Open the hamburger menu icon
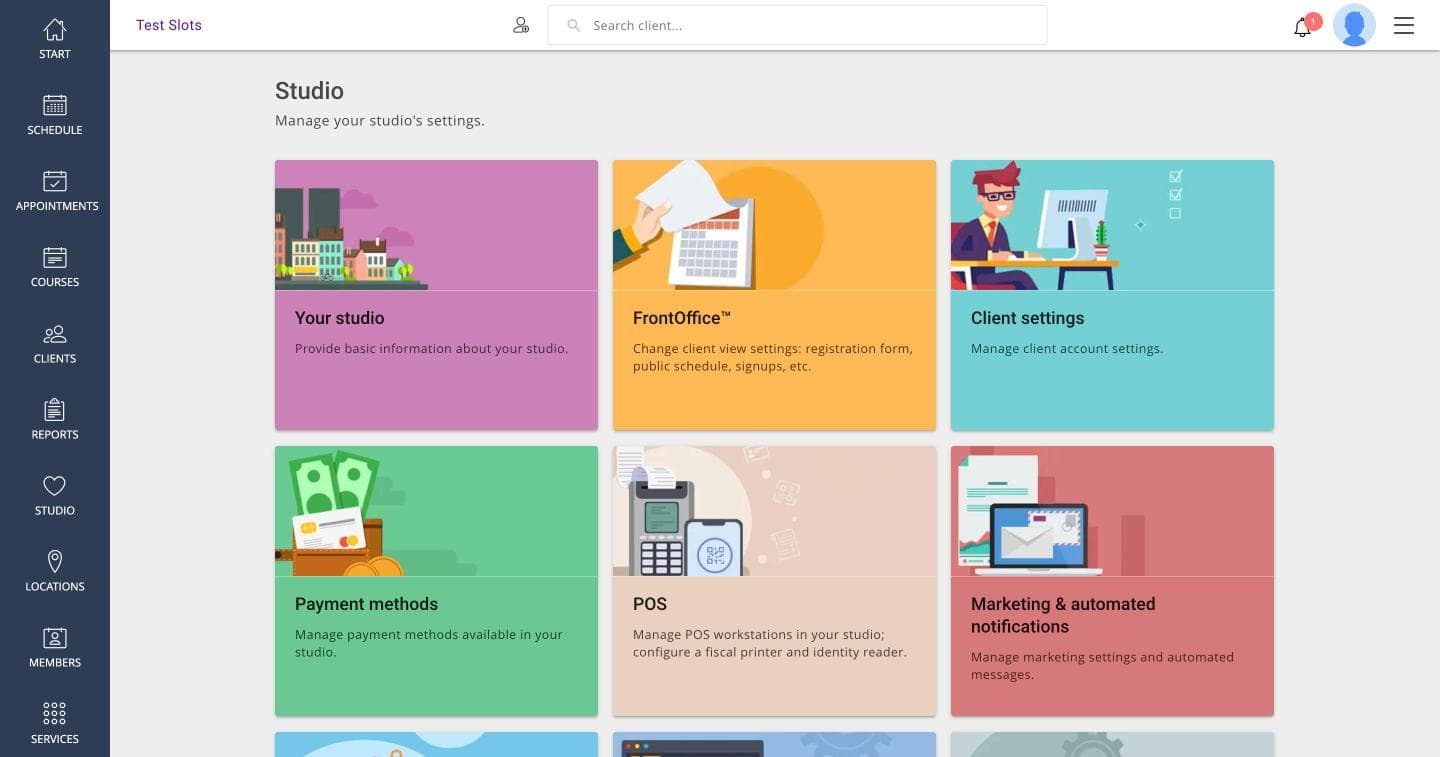 tap(1404, 26)
